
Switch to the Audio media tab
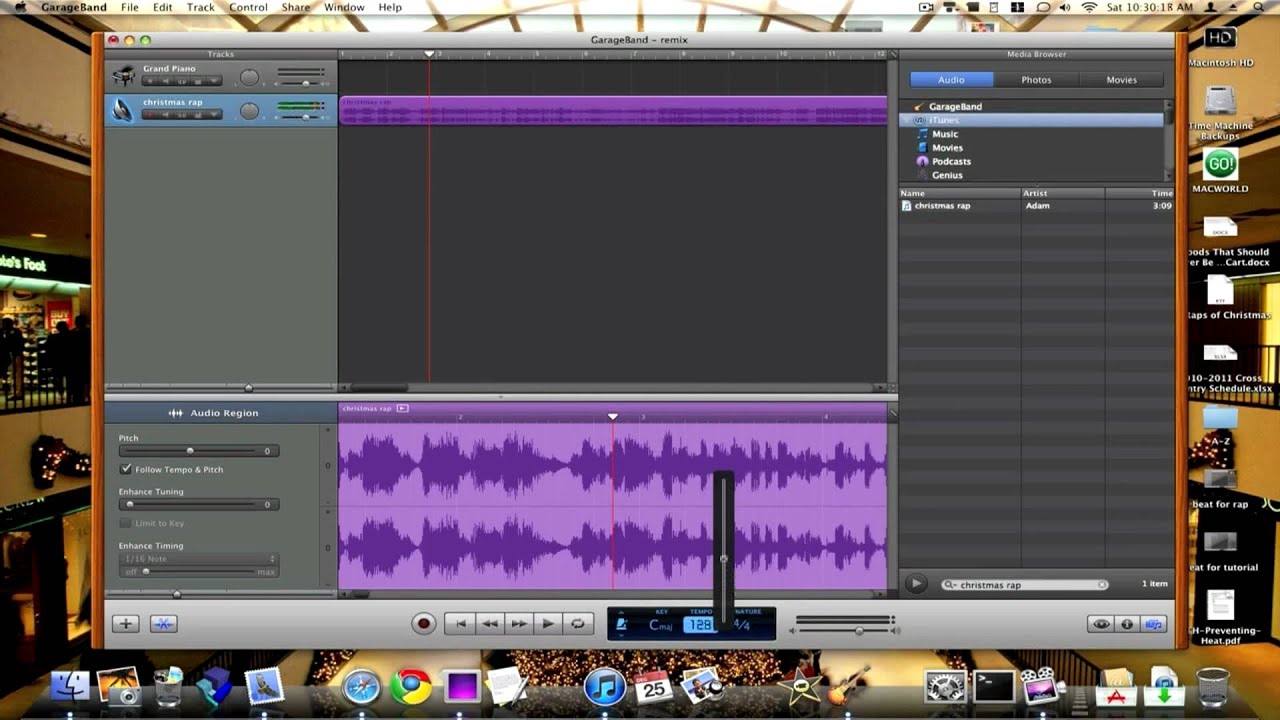(x=951, y=79)
